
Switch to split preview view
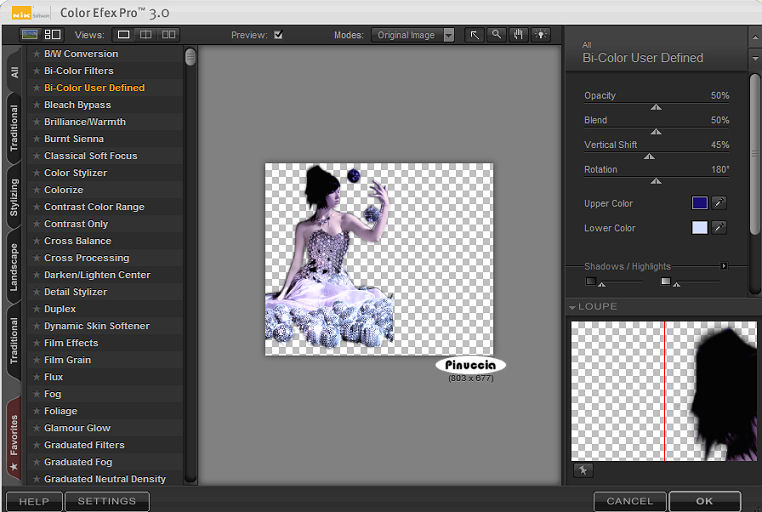coord(146,35)
